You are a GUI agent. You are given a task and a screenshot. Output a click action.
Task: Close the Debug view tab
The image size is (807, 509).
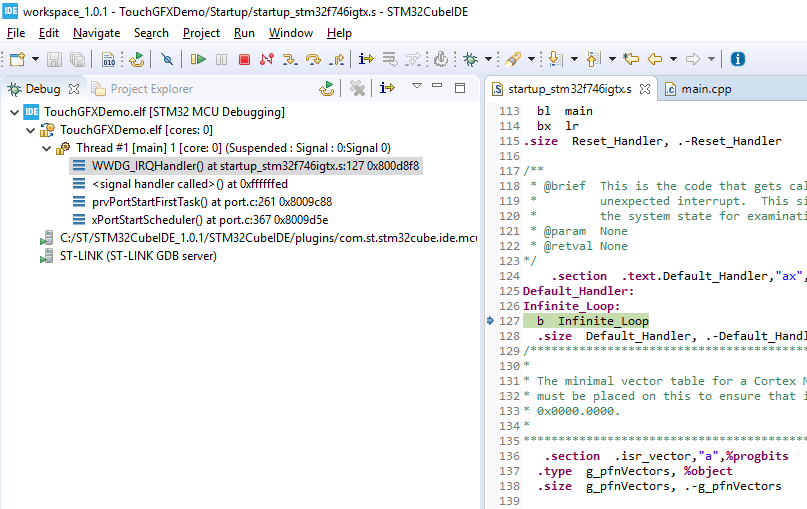74,89
